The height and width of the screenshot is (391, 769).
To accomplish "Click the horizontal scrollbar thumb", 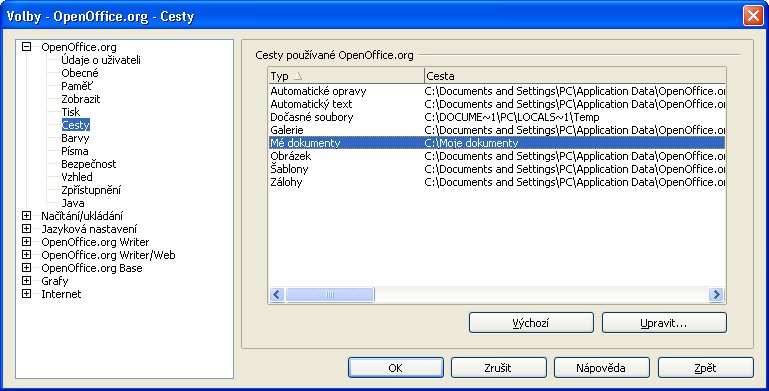I will (x=330, y=294).
